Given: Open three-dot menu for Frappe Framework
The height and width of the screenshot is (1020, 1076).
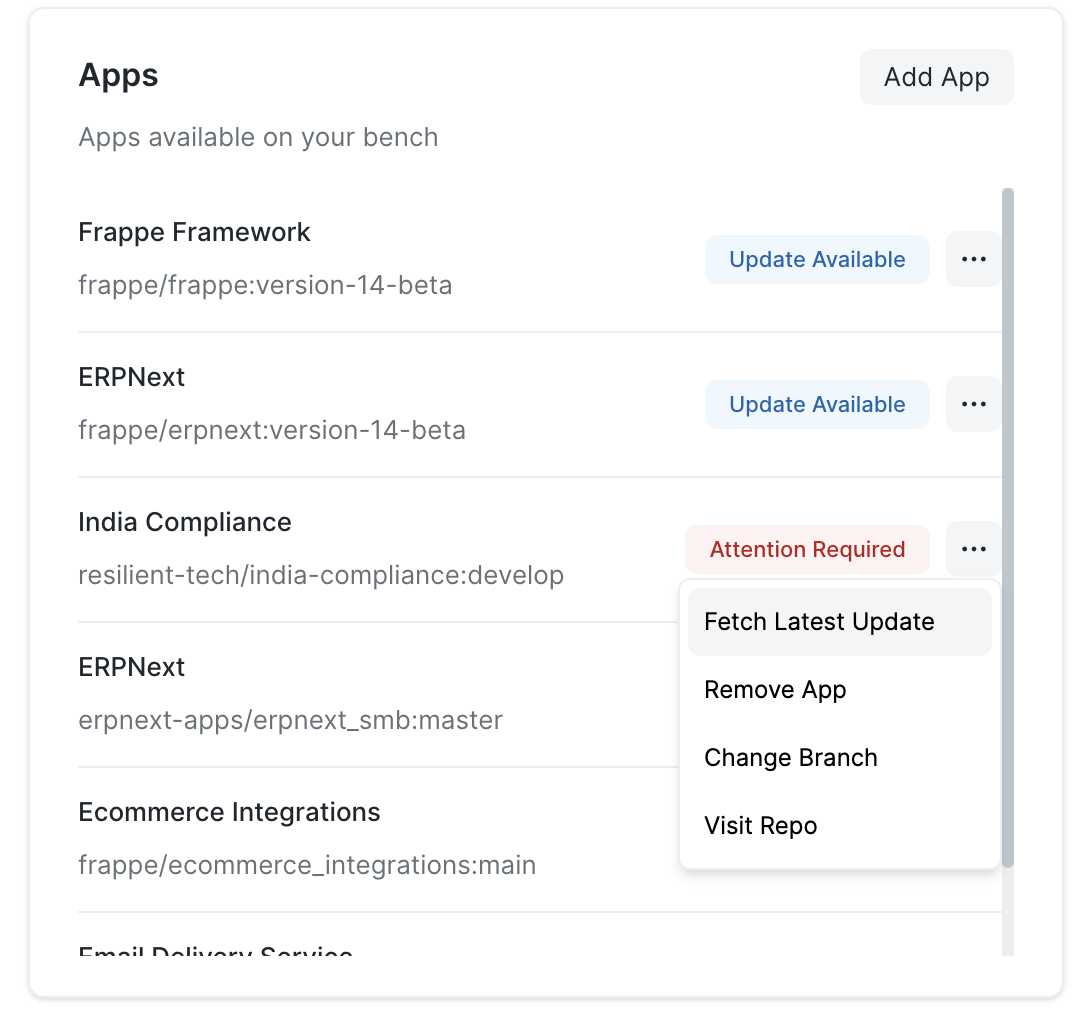Looking at the screenshot, I should [973, 259].
